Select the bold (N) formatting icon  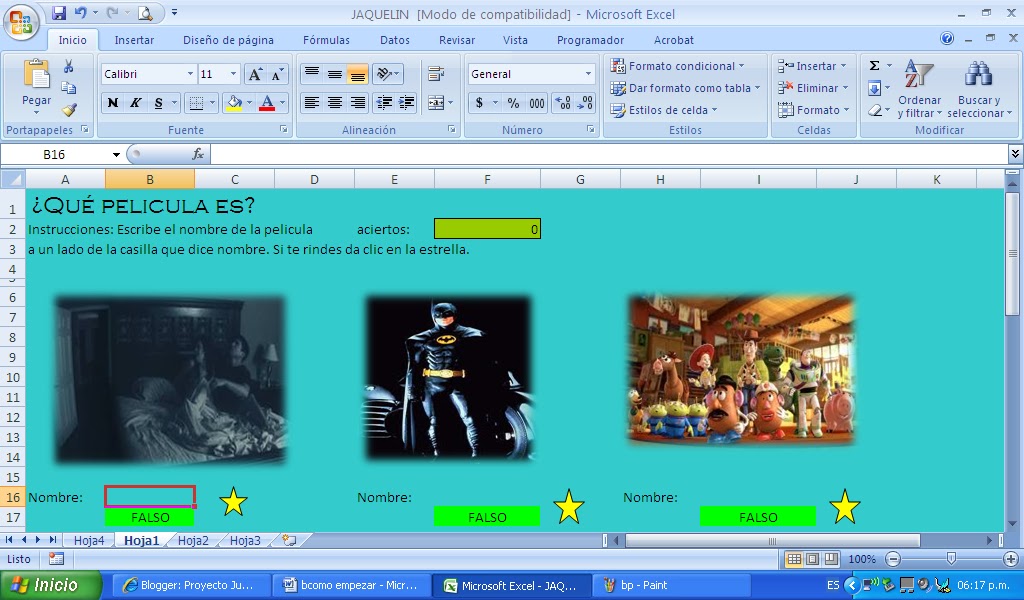click(113, 102)
